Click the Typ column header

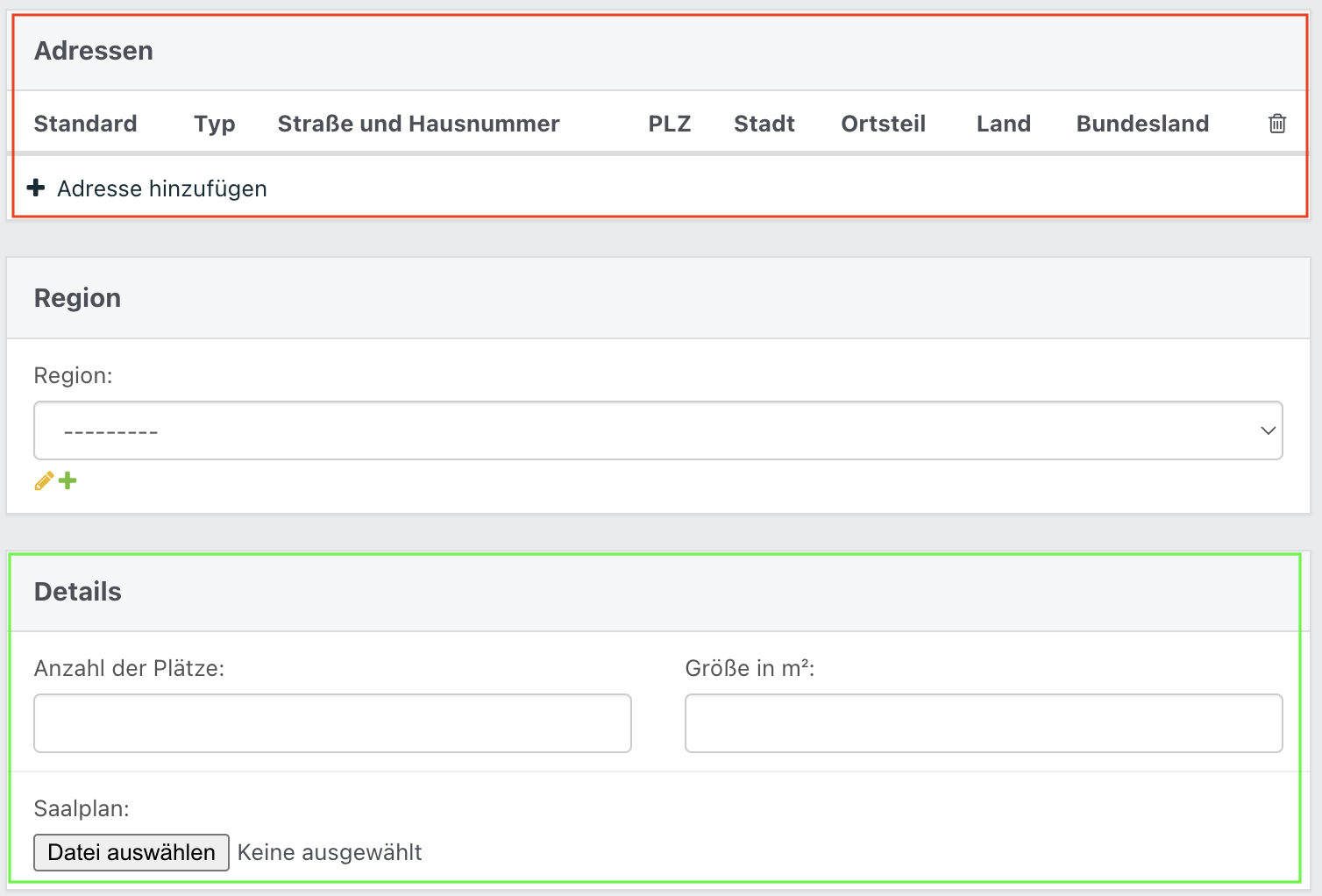(215, 124)
